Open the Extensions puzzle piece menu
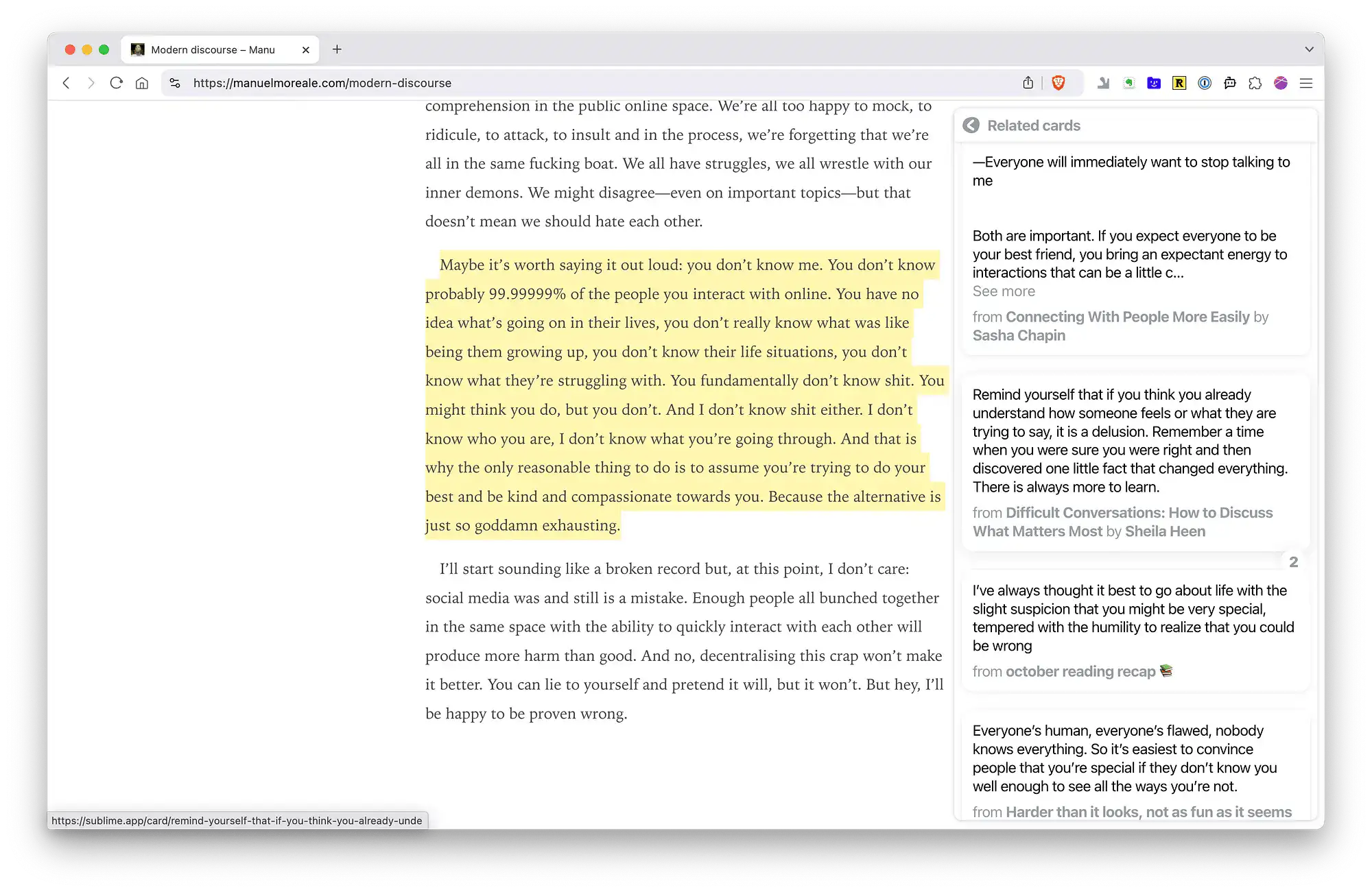The image size is (1372, 892). coord(1255,83)
